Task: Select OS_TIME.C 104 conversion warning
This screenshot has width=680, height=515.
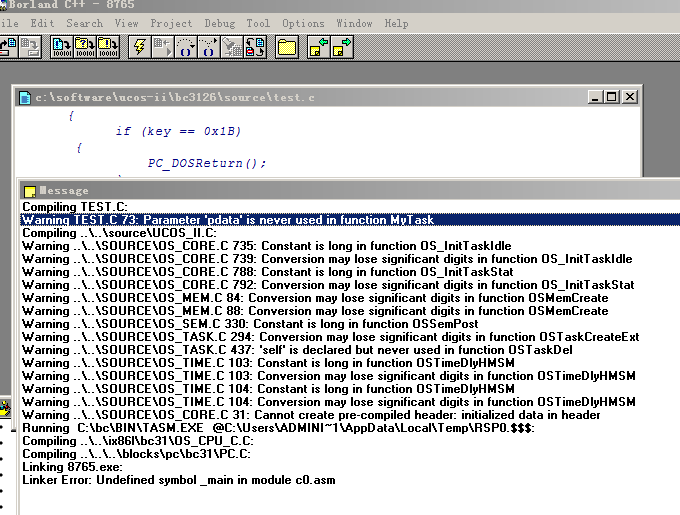Action: 350,402
